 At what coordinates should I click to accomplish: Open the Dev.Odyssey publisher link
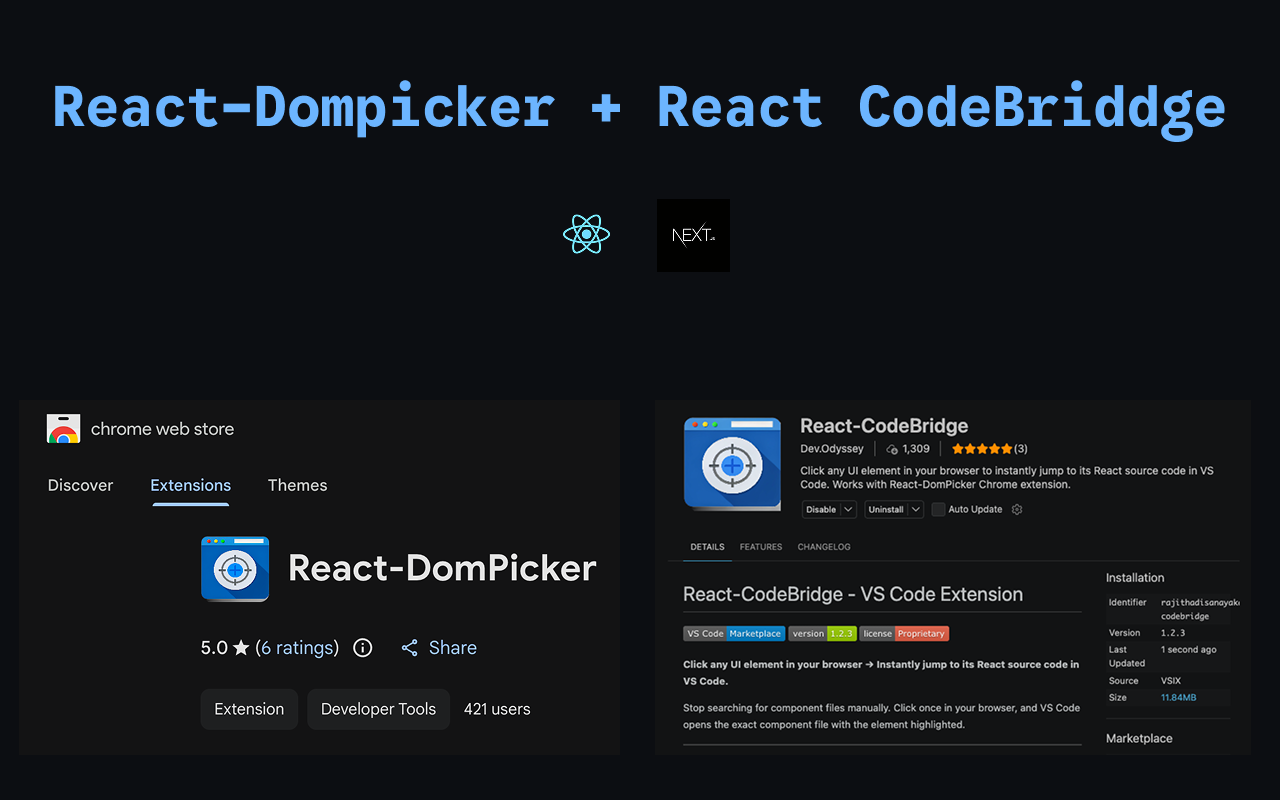point(832,449)
